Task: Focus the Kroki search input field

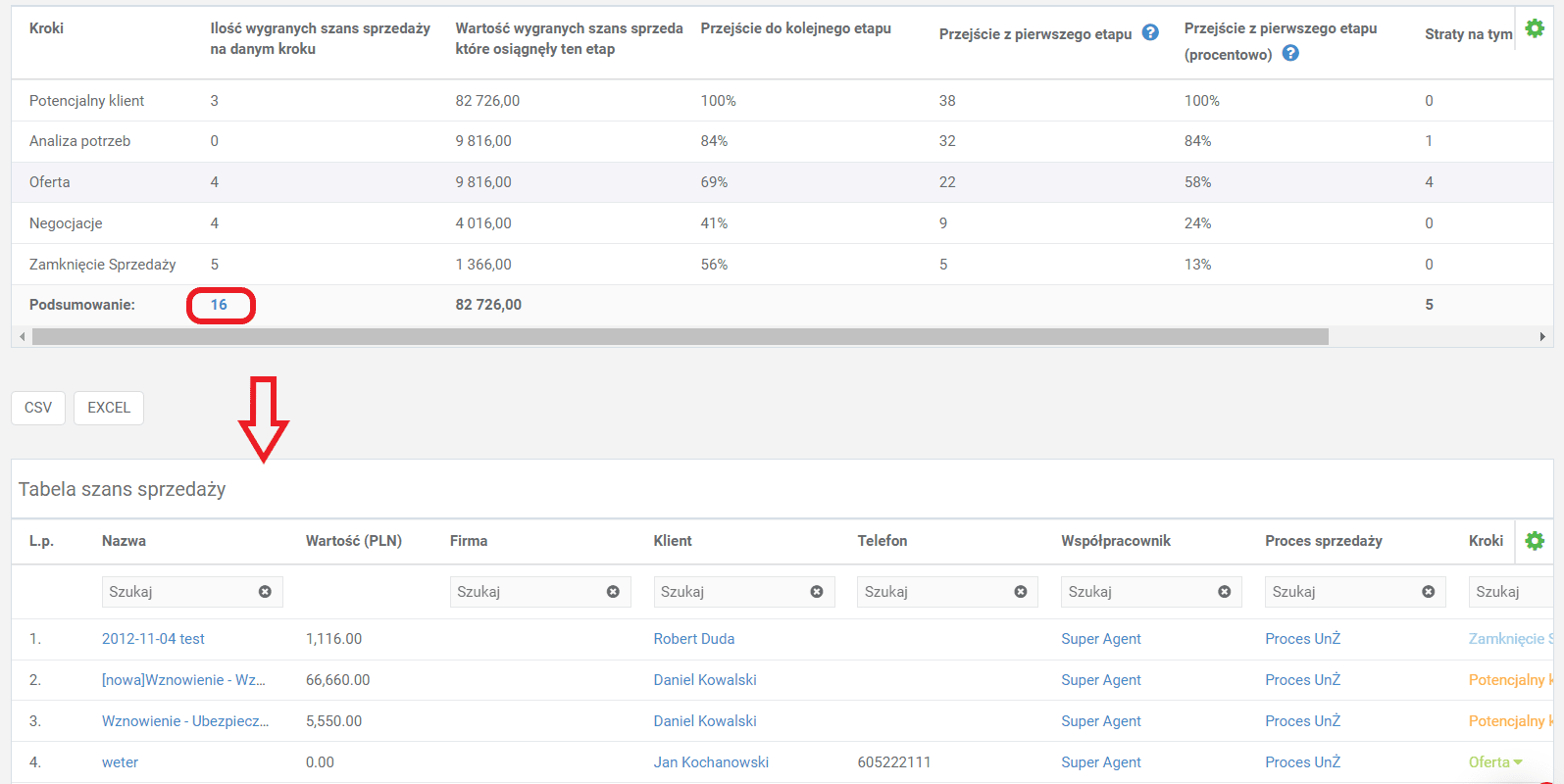Action: pyautogui.click(x=1510, y=592)
